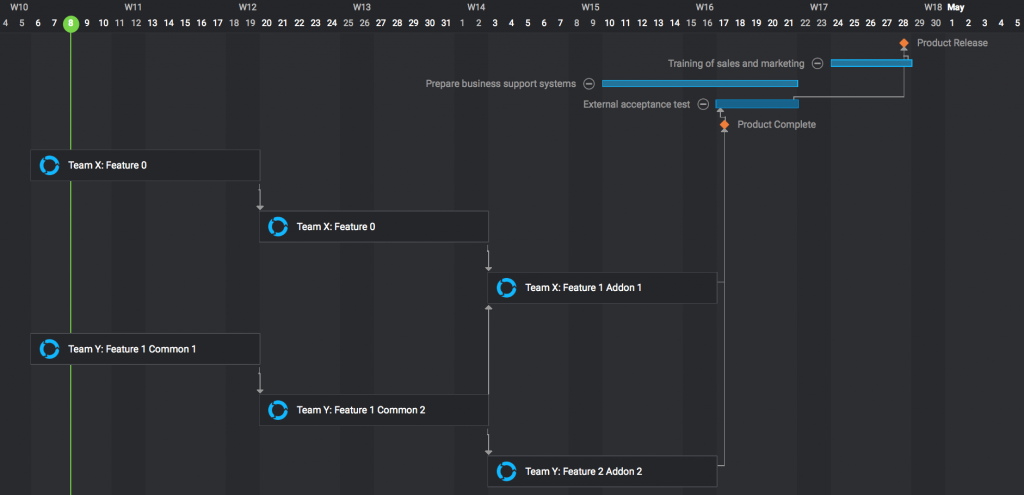This screenshot has width=1024, height=495.
Task: Select the Product Release milestone diamond
Action: pos(904,43)
